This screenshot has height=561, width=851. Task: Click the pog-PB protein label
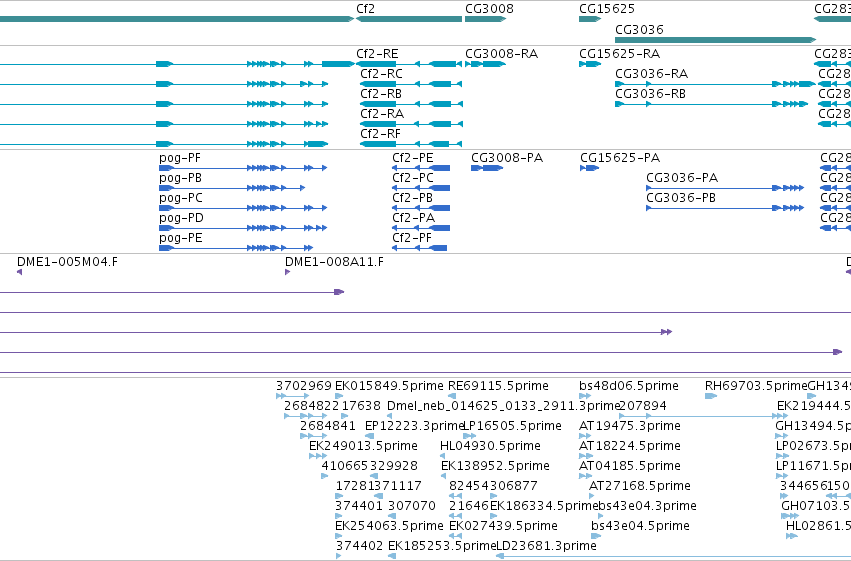(180, 178)
